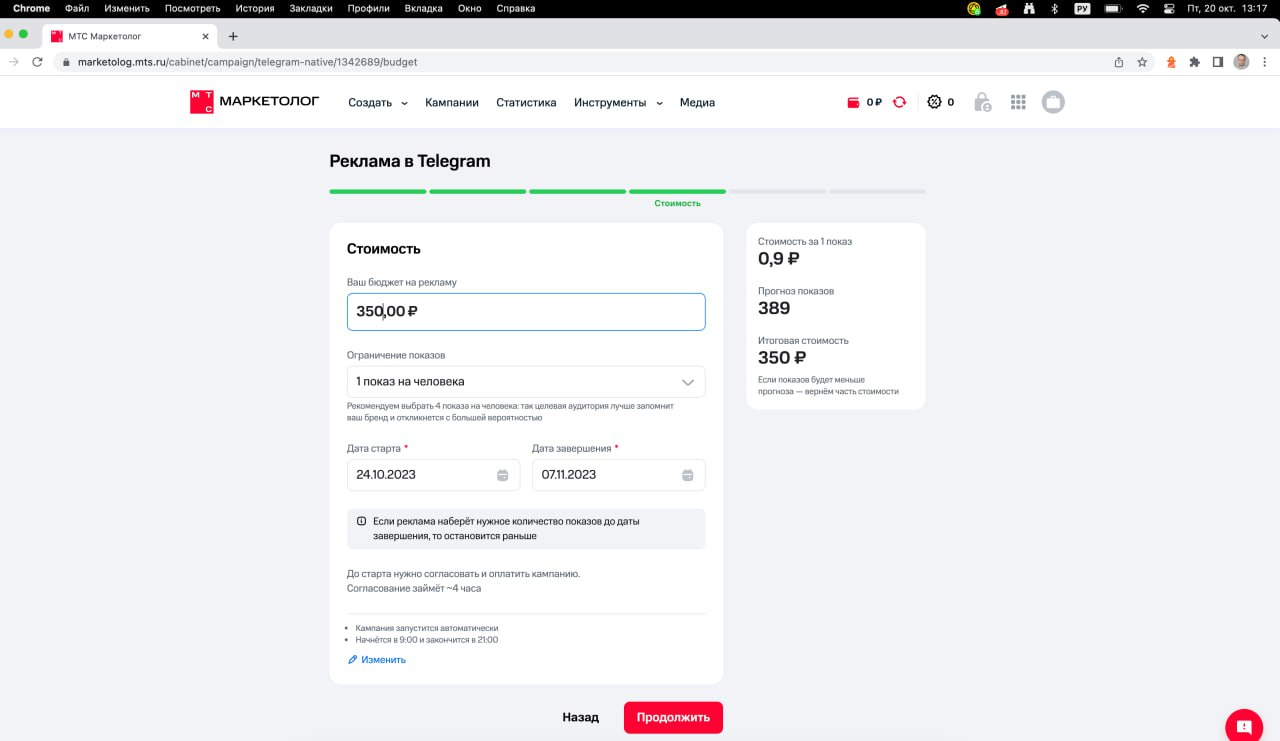
Task: Open the Статистика section
Action: tap(526, 102)
